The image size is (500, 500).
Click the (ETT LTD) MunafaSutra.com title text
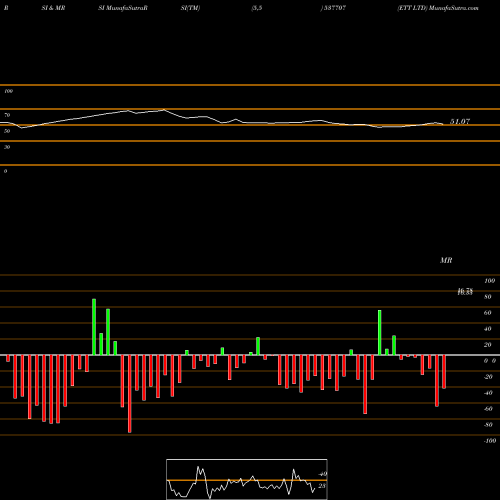[438, 8]
